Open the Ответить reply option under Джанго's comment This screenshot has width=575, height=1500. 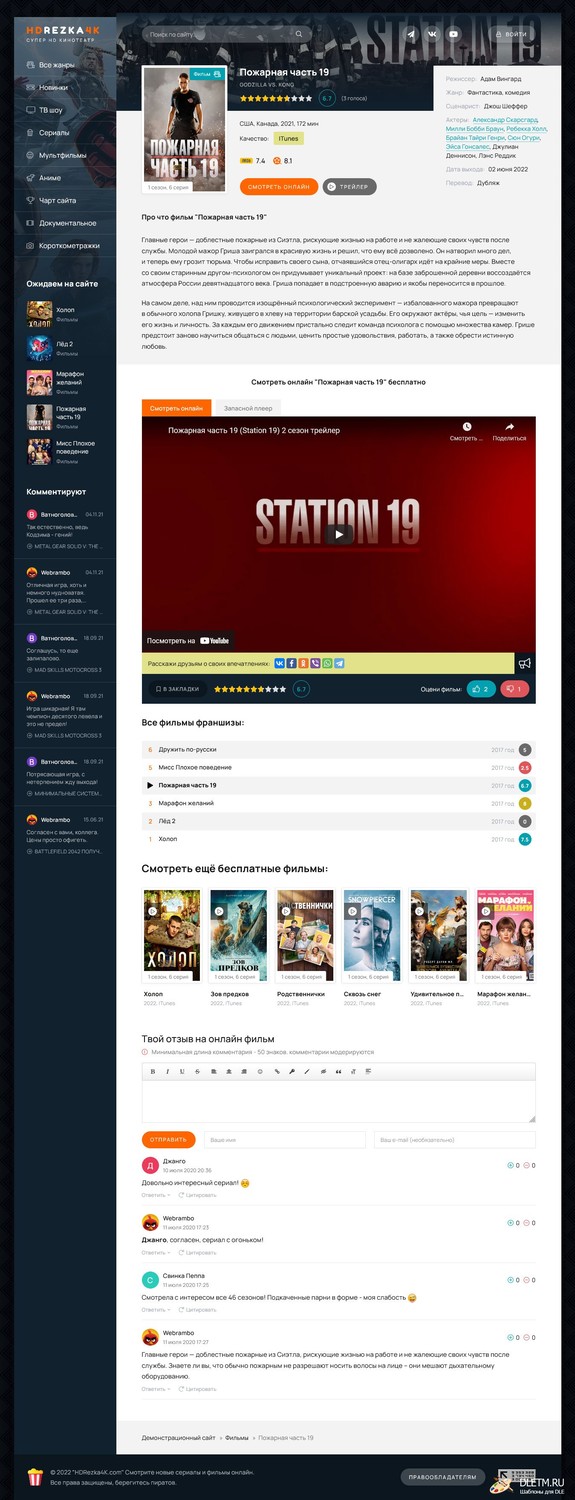(x=155, y=1195)
